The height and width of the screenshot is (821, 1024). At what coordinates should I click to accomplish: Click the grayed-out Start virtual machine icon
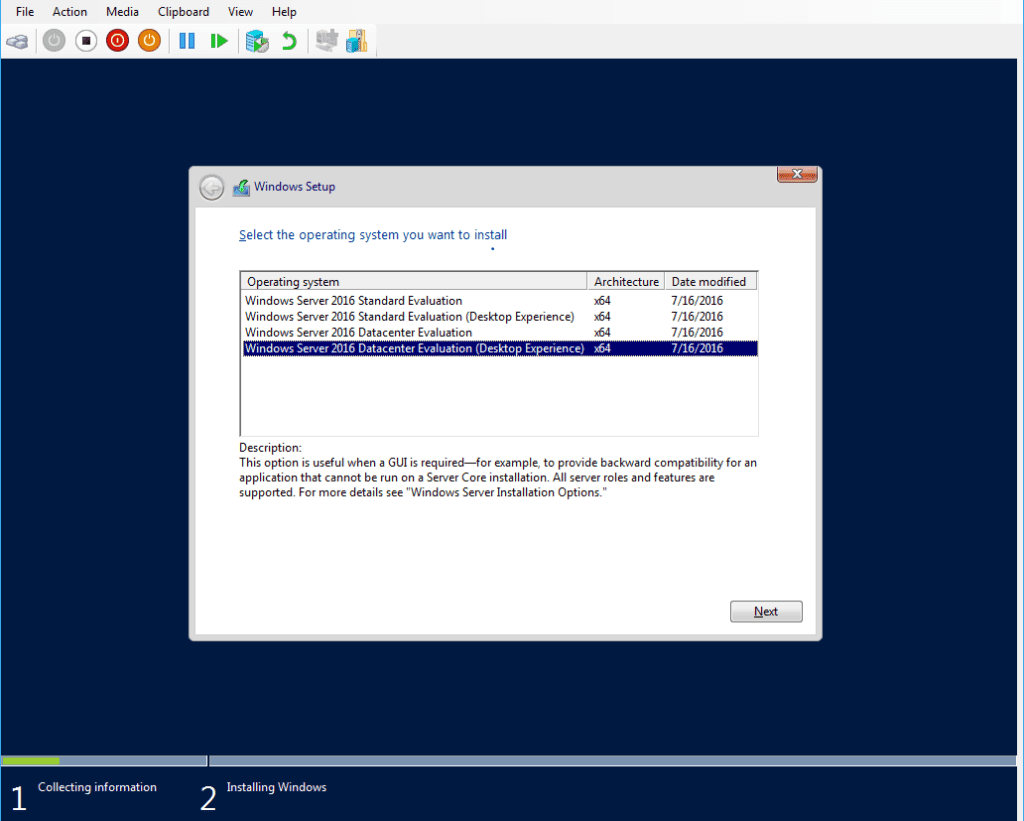(x=54, y=41)
